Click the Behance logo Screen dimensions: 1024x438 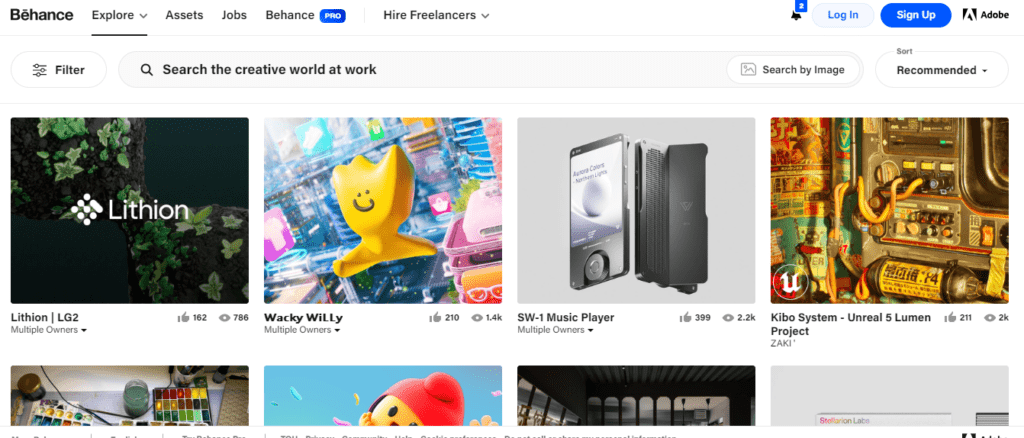pyautogui.click(x=42, y=14)
